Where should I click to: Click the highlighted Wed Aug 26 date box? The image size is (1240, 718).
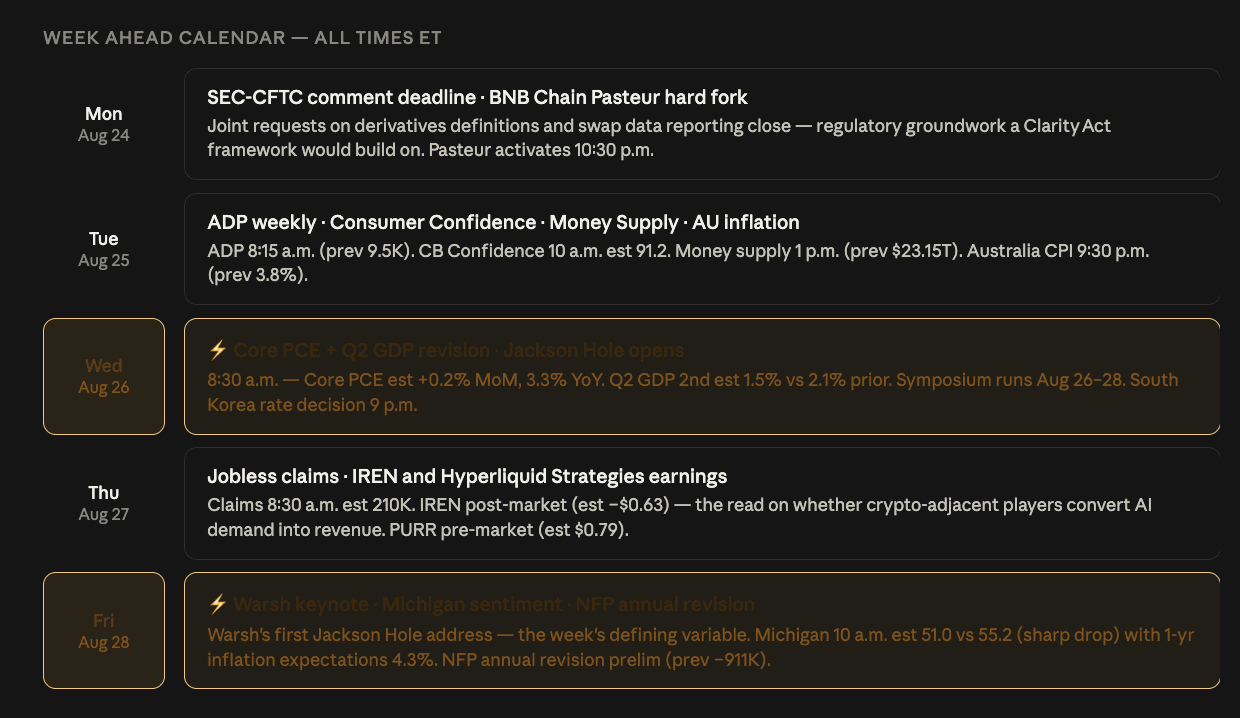click(104, 376)
